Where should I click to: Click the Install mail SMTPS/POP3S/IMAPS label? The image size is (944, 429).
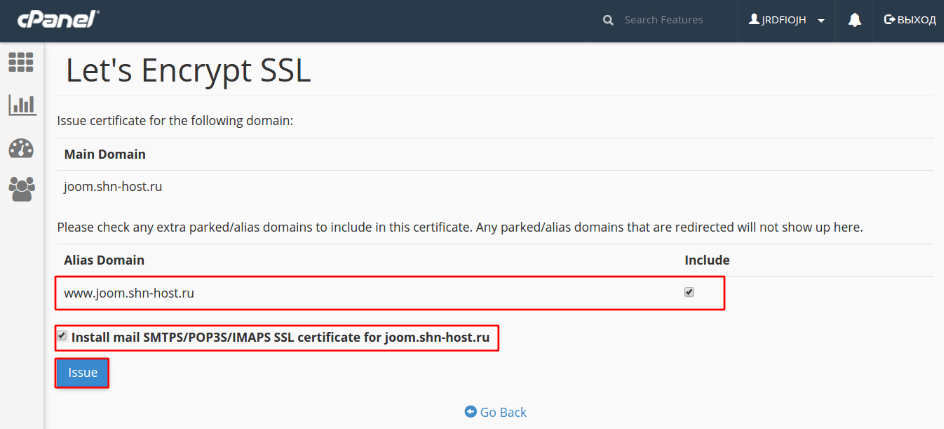click(280, 338)
